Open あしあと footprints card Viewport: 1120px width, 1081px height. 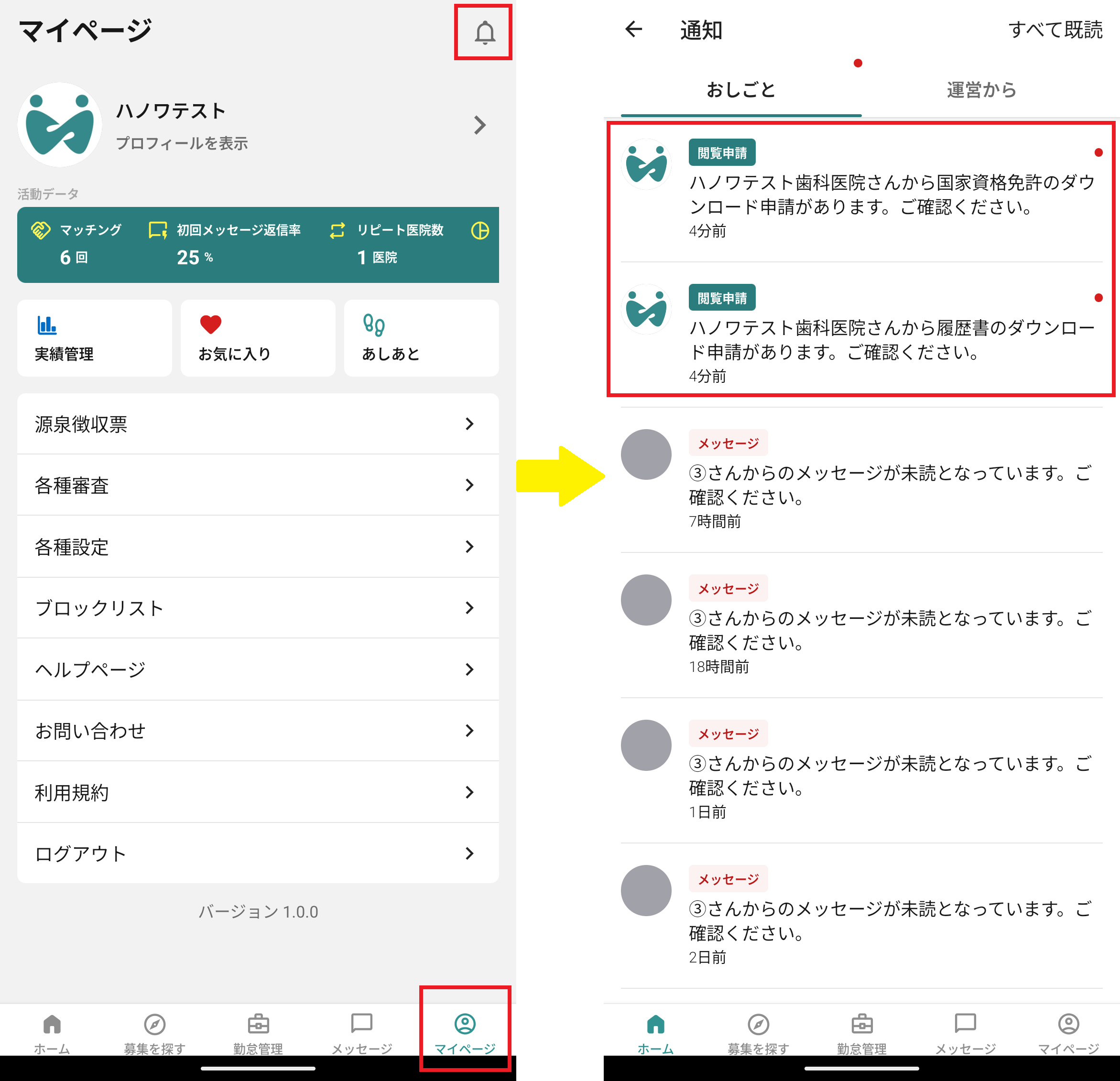421,338
